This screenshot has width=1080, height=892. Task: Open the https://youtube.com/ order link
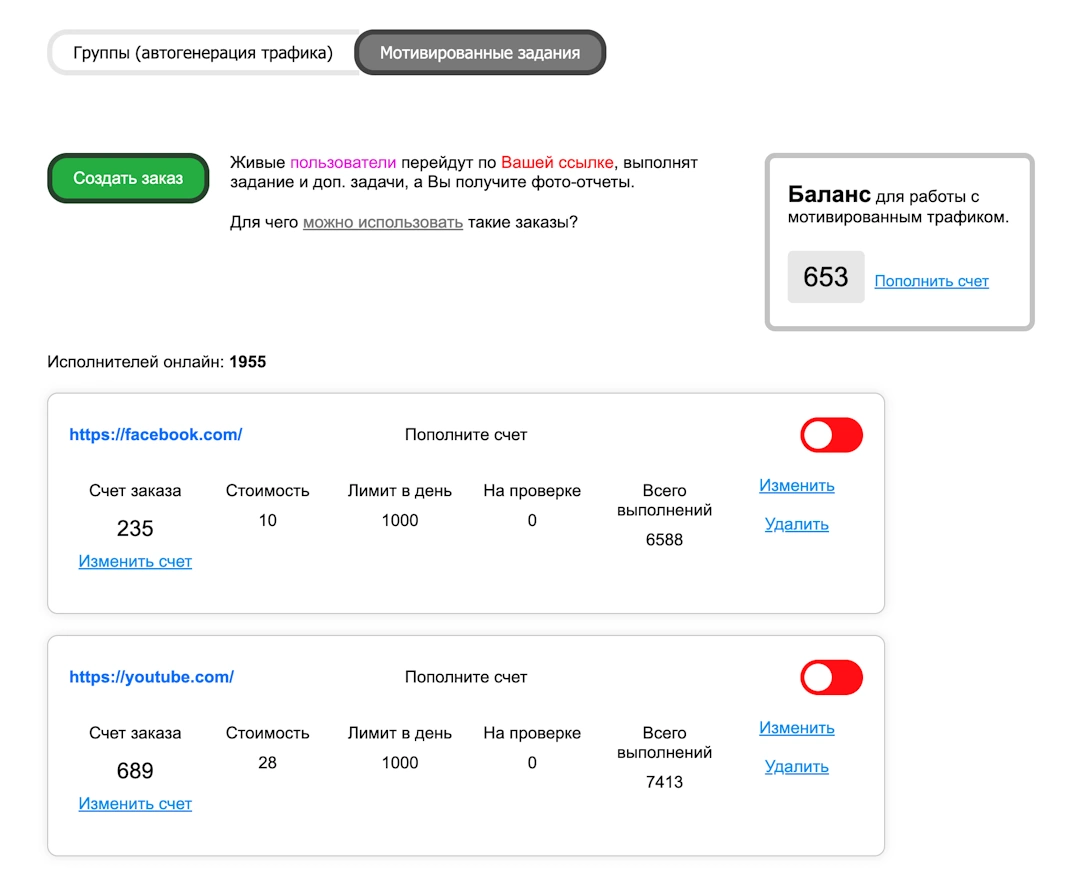(151, 677)
